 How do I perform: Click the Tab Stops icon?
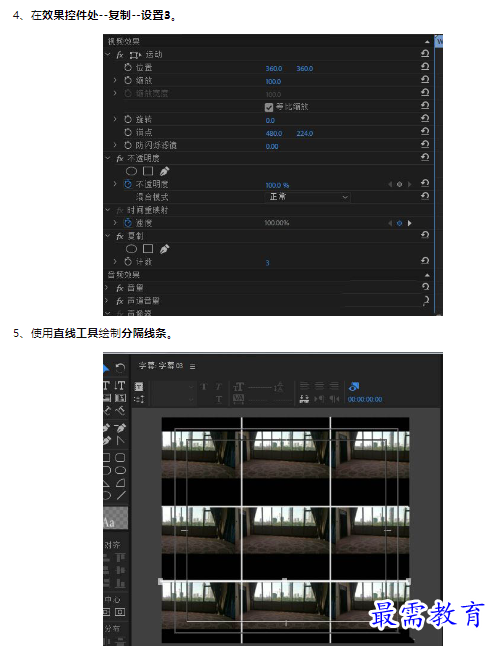coord(304,399)
